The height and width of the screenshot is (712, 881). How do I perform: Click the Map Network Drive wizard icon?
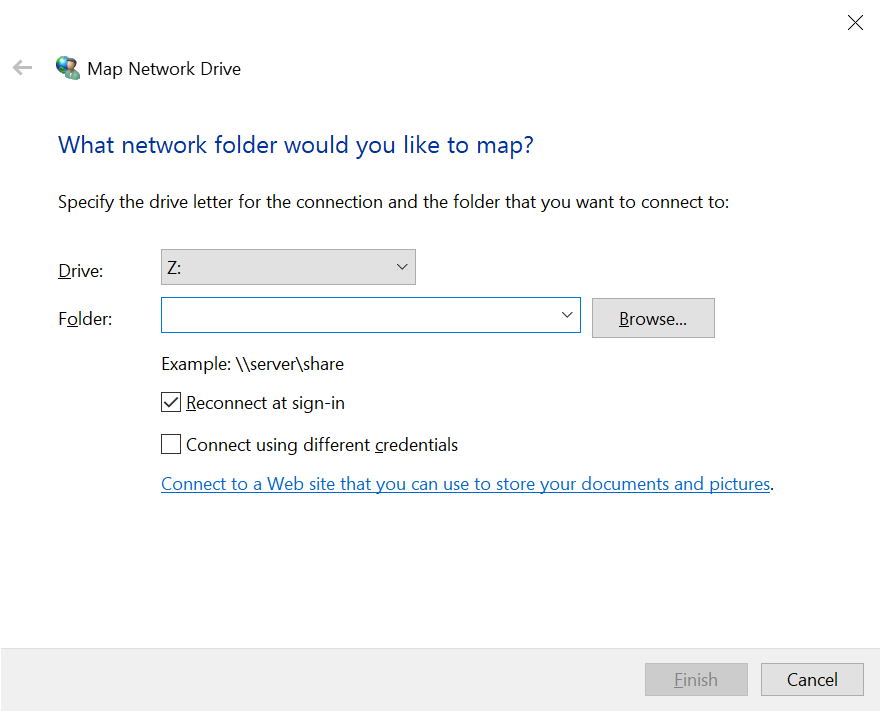[x=67, y=67]
